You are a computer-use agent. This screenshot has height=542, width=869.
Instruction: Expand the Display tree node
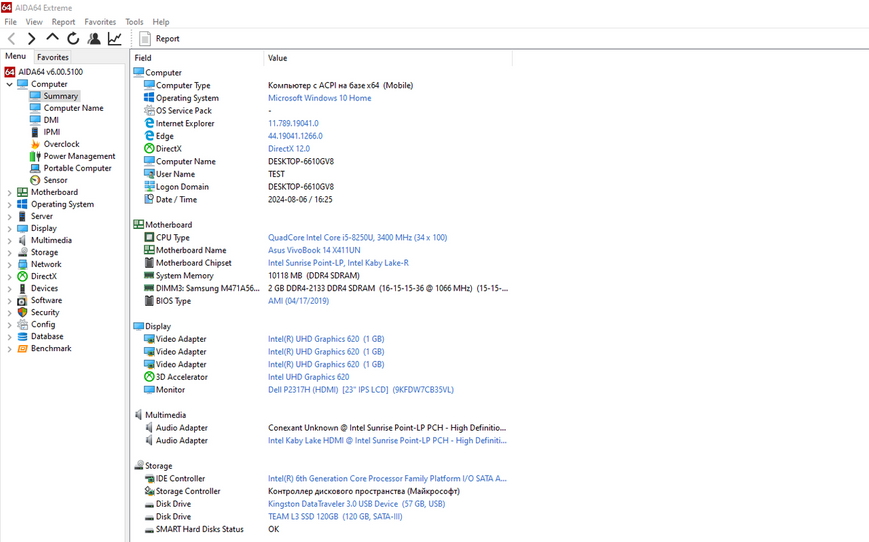(x=9, y=228)
